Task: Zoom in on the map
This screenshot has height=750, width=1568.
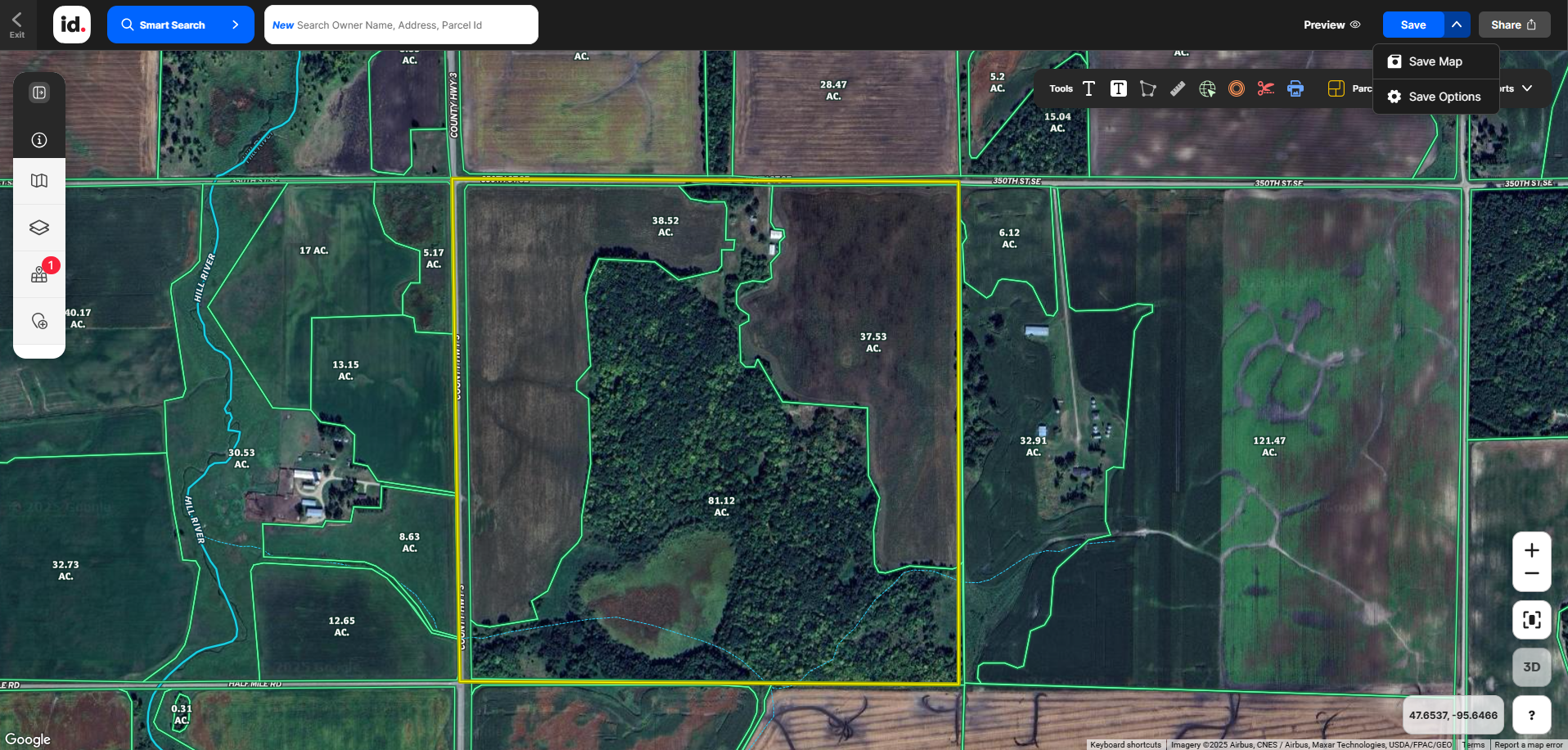Action: coord(1531,550)
